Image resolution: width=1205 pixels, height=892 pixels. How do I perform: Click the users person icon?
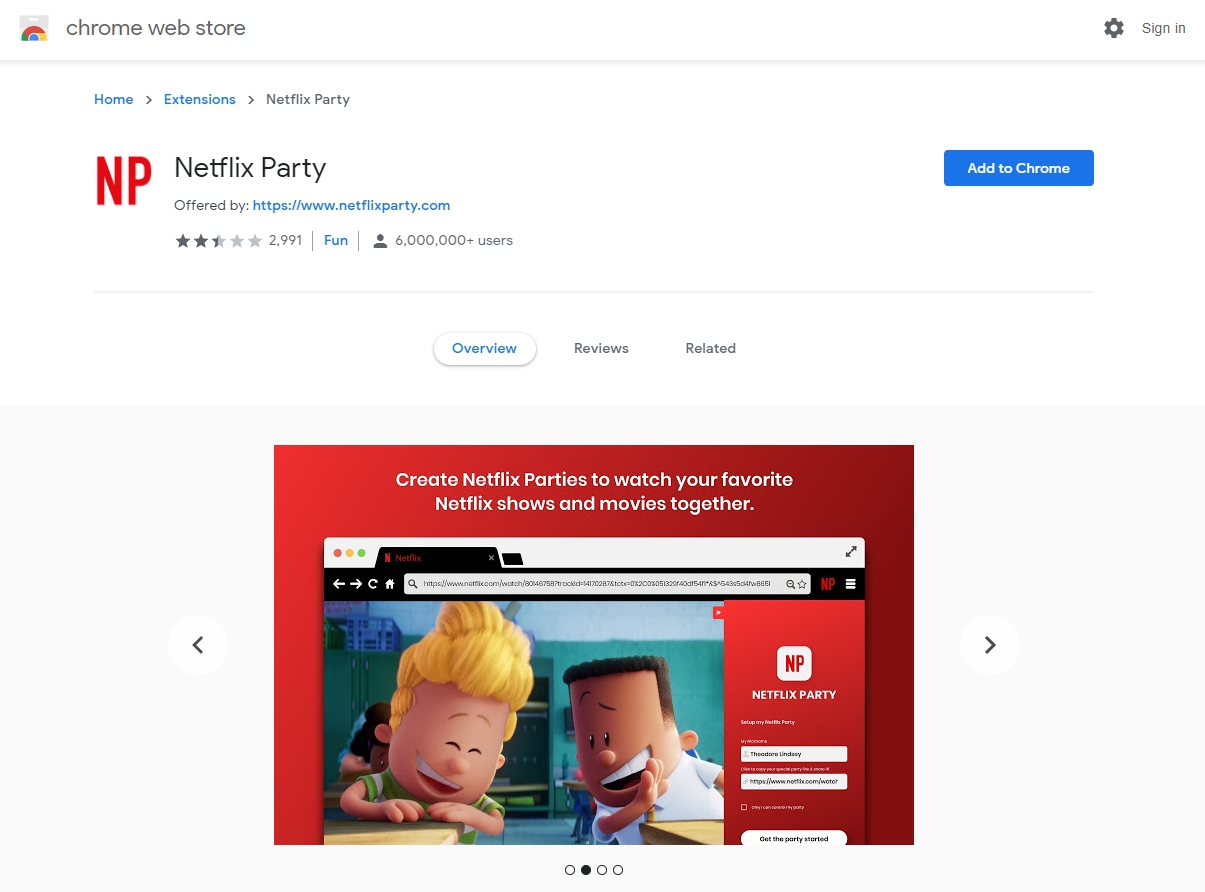[380, 240]
